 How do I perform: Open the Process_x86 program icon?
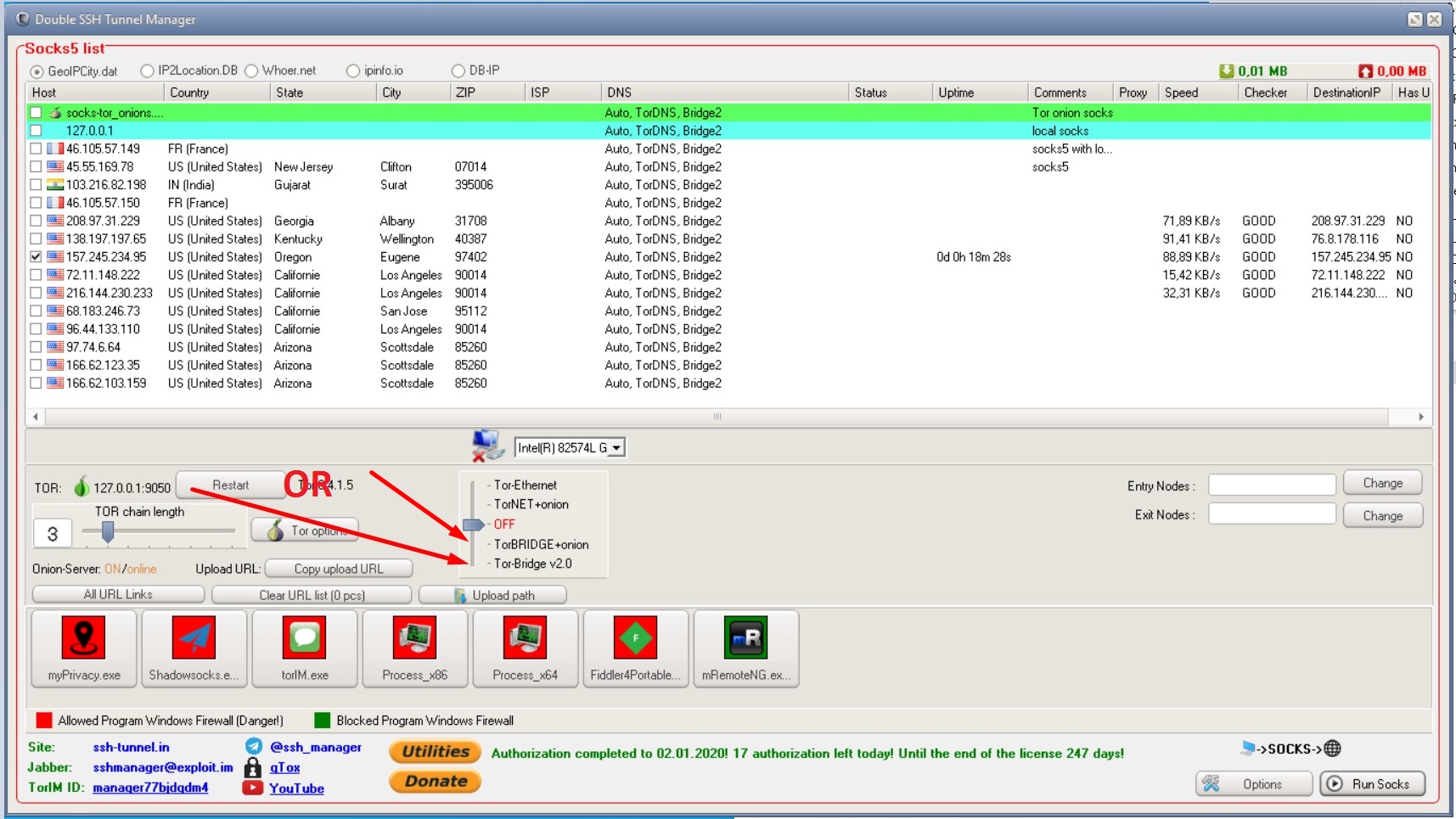[415, 637]
